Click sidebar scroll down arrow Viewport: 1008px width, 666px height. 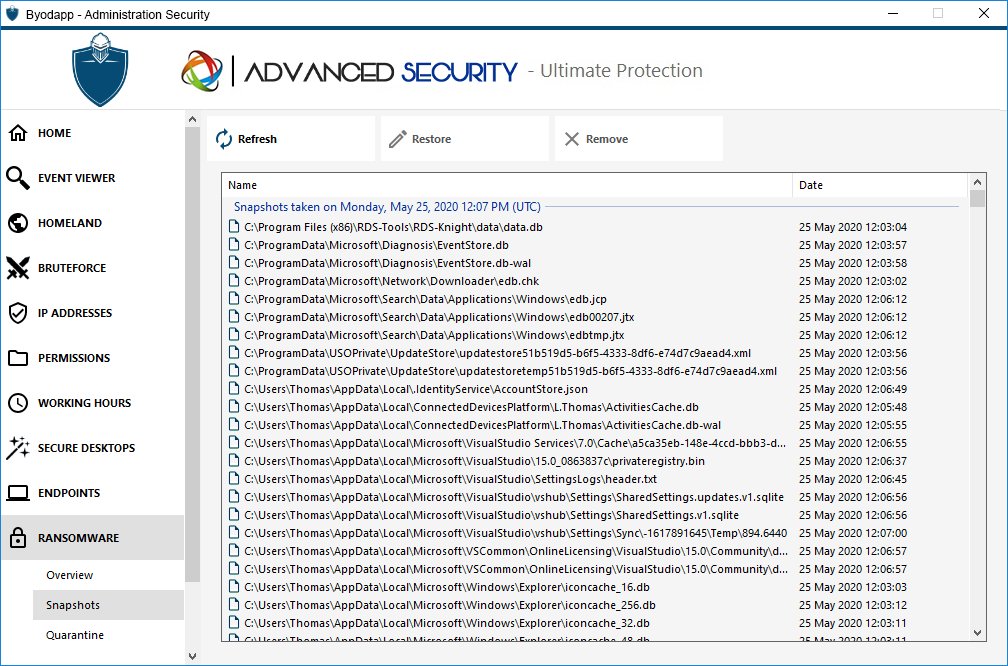tap(192, 656)
